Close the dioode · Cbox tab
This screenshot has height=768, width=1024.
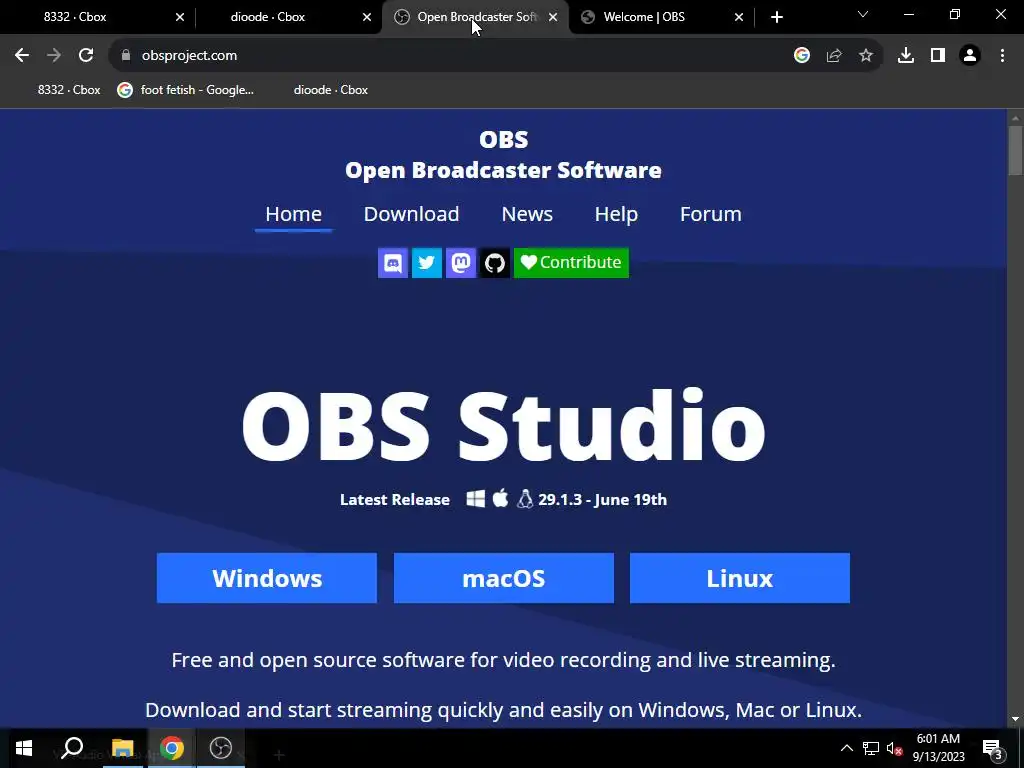[x=366, y=17]
